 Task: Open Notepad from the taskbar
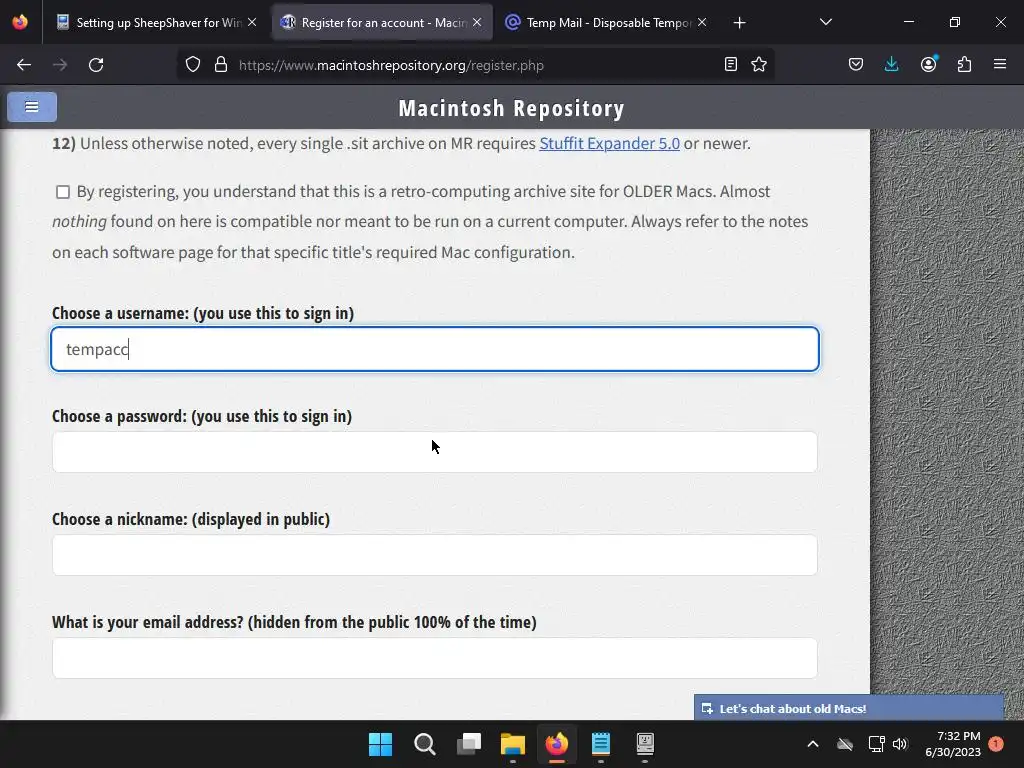click(x=601, y=744)
